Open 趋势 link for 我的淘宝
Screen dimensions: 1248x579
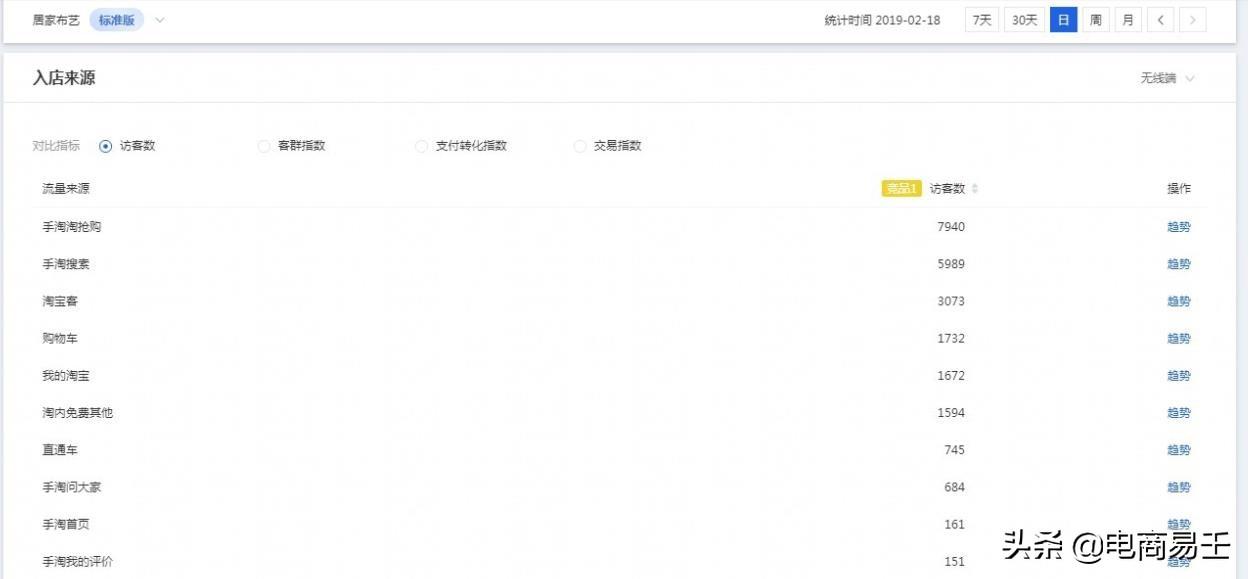pos(1179,376)
